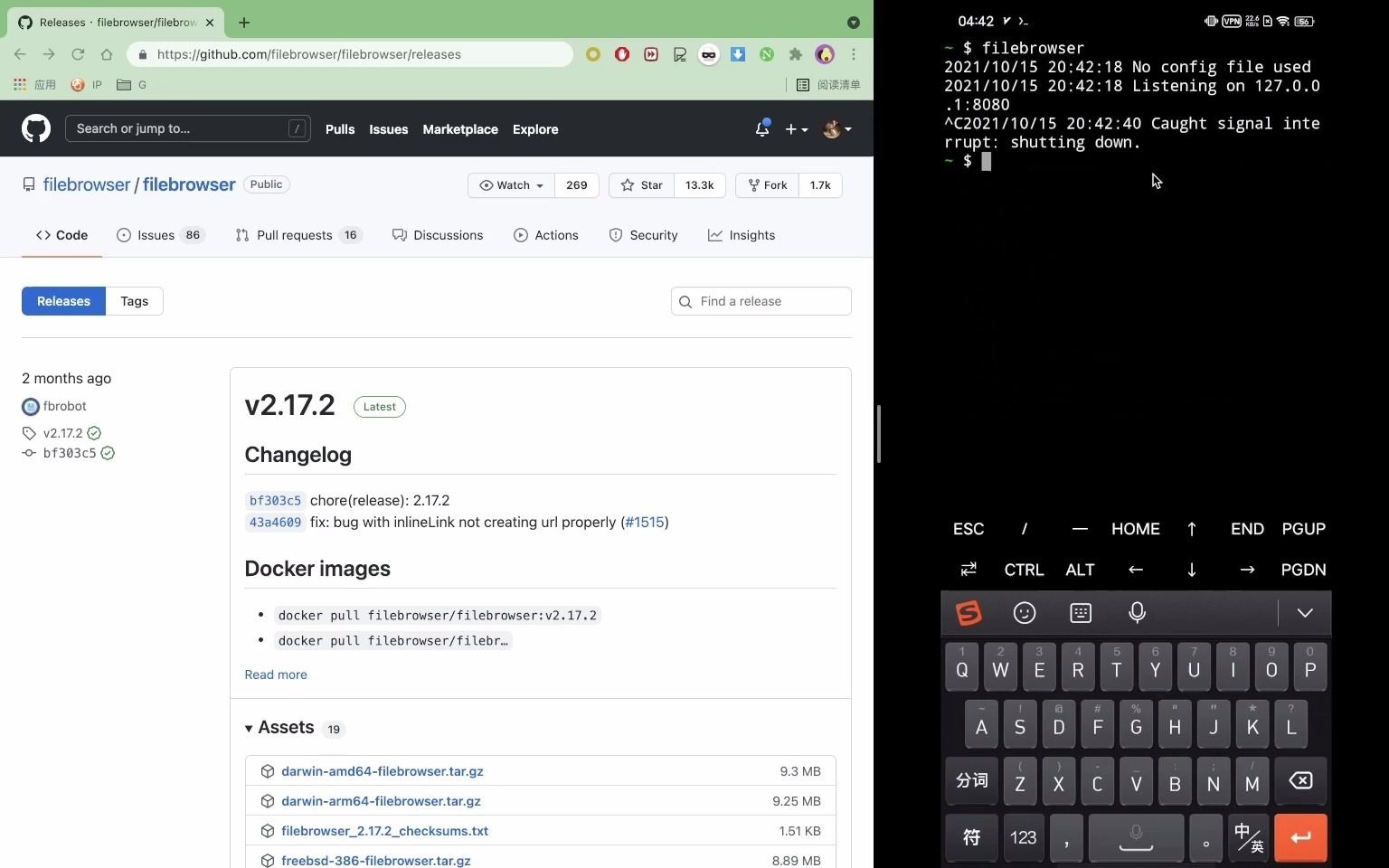
Task: Open Pulls in the GitHub header
Action: click(340, 129)
